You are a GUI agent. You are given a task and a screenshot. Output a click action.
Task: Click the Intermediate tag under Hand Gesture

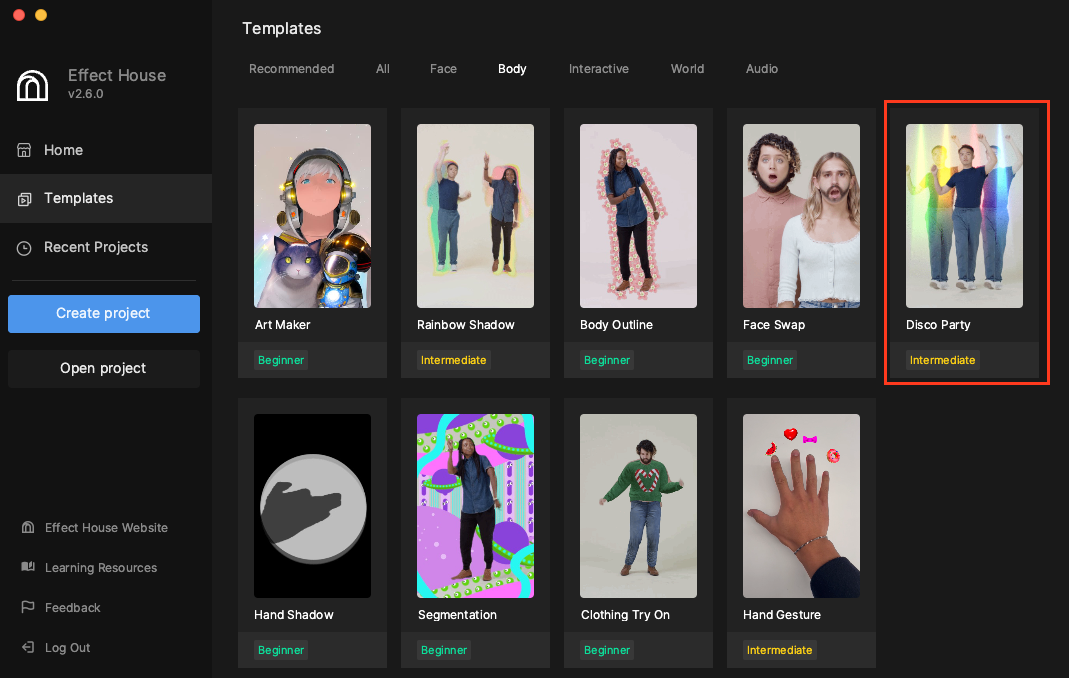(779, 650)
